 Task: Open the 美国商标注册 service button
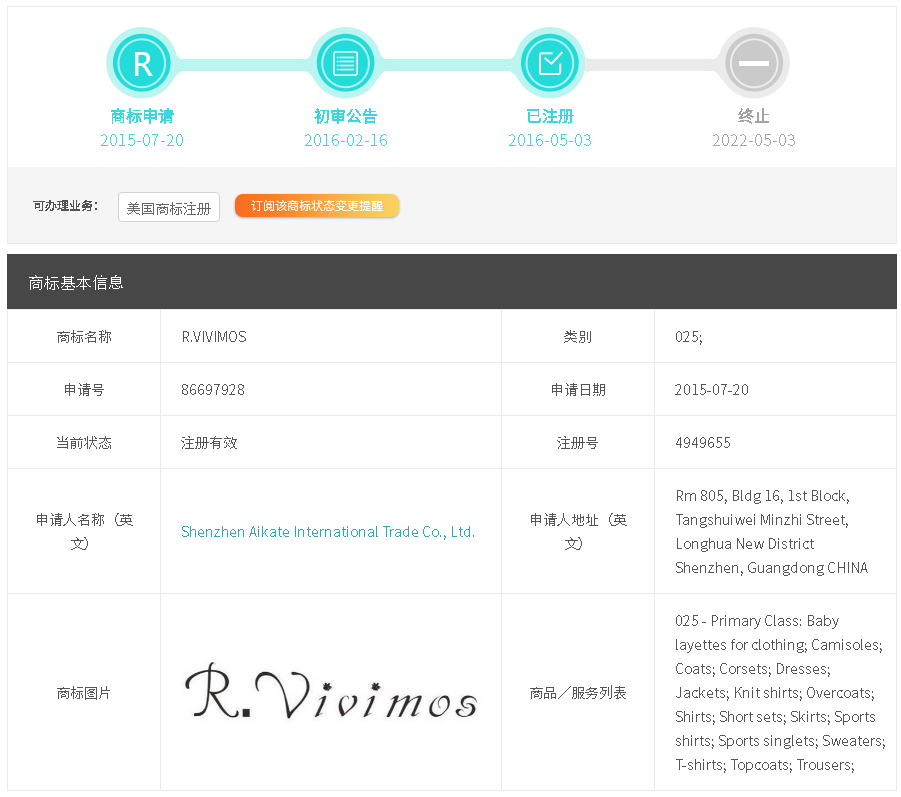[x=169, y=207]
